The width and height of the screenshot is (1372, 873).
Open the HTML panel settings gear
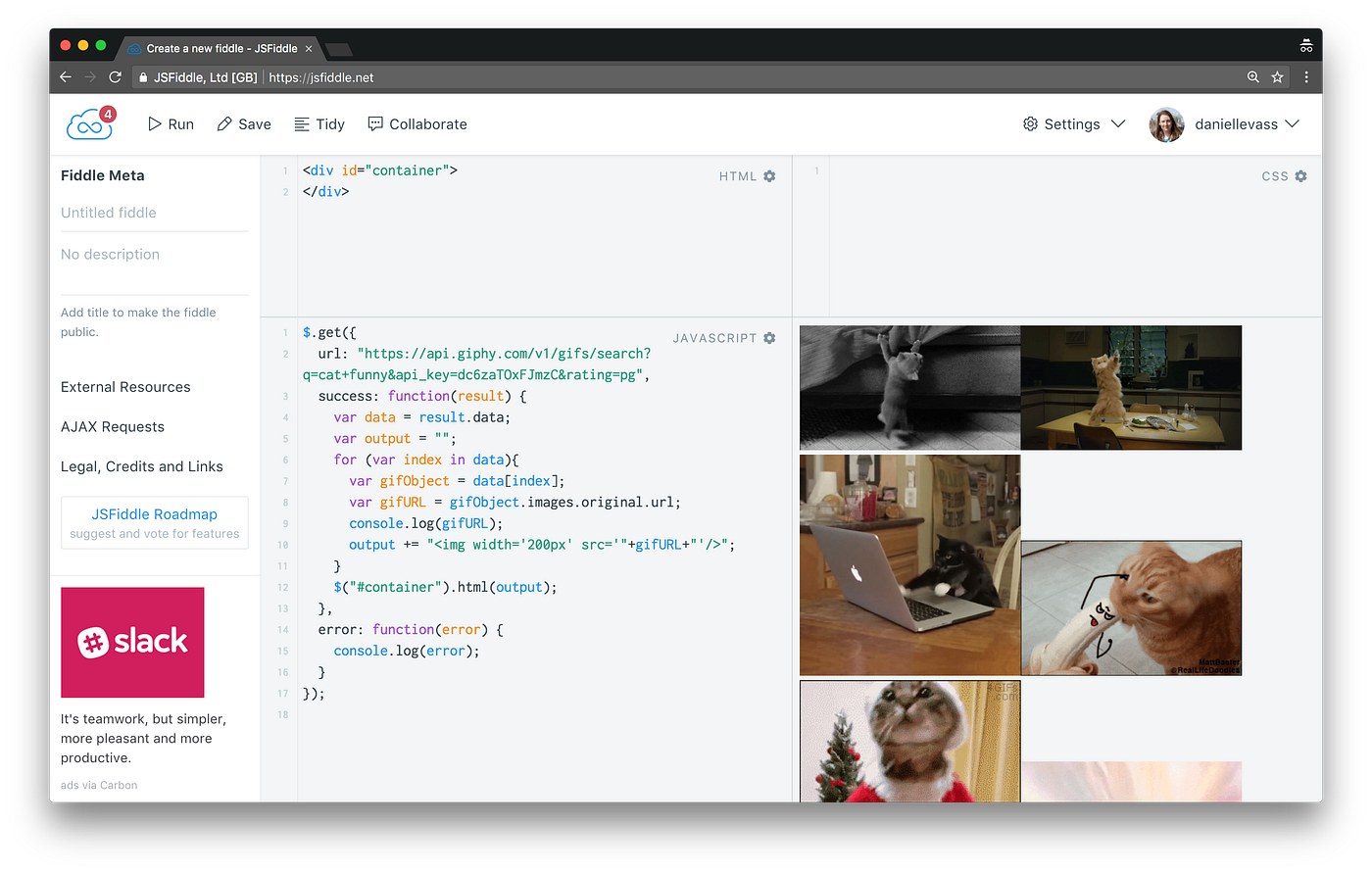click(x=768, y=176)
